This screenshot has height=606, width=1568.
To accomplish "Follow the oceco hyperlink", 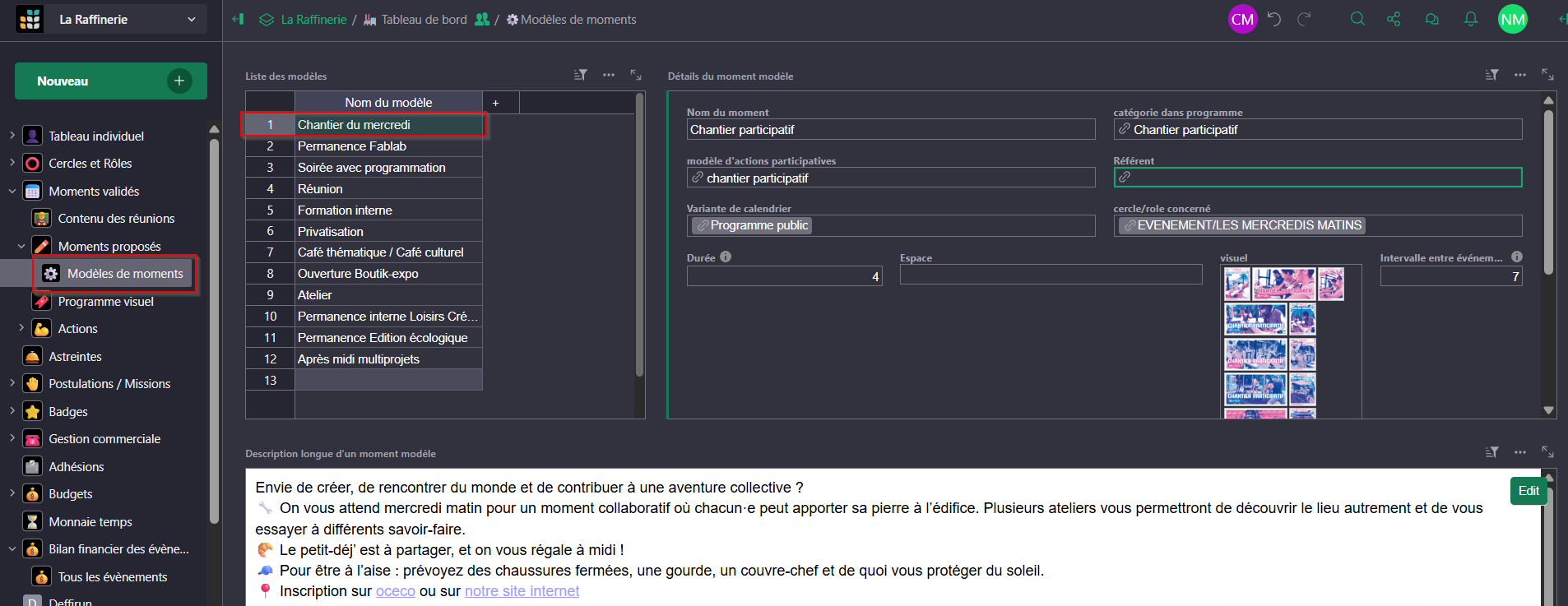I will [395, 591].
